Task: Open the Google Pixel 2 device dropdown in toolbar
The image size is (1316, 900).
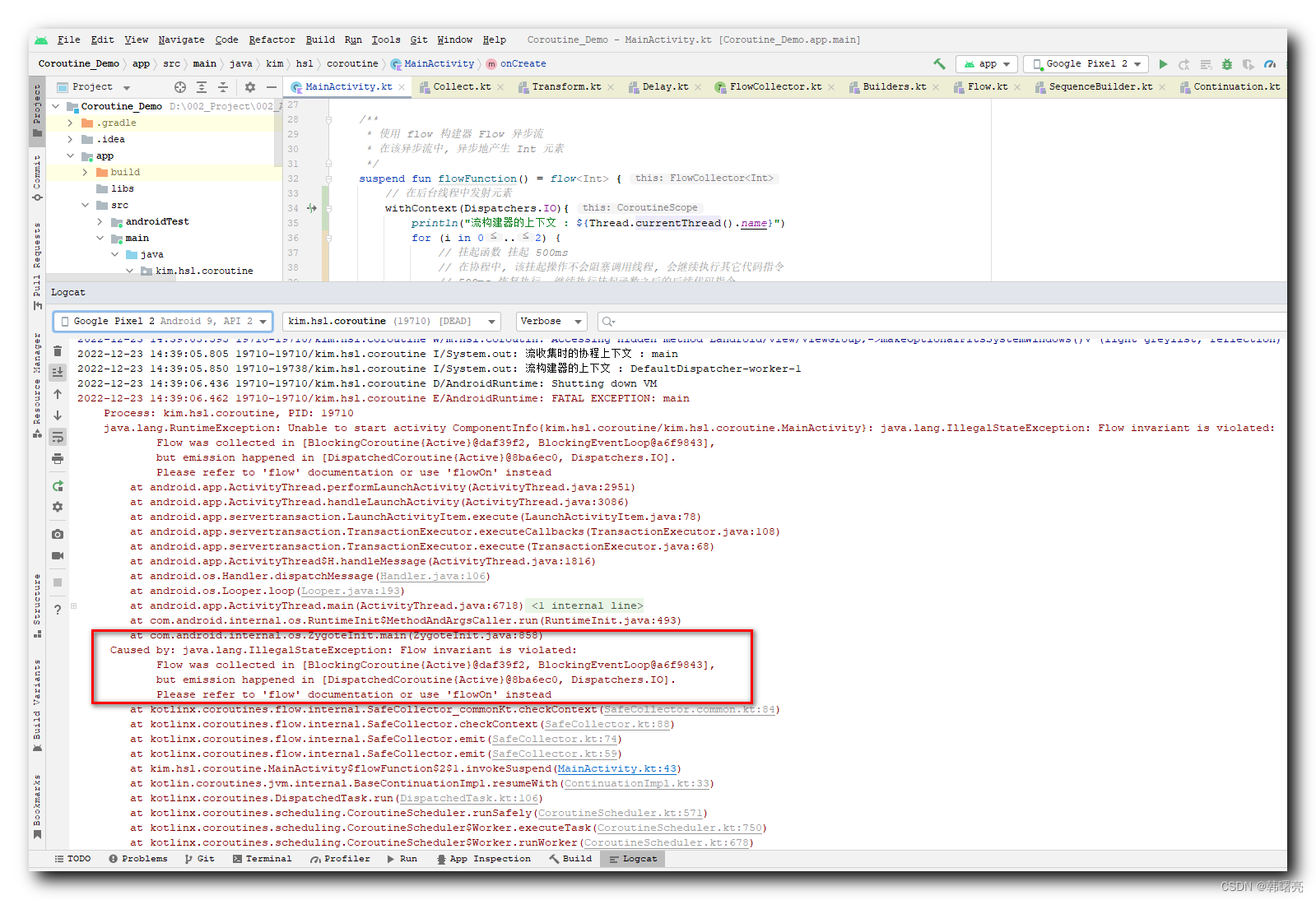Action: pos(1086,64)
